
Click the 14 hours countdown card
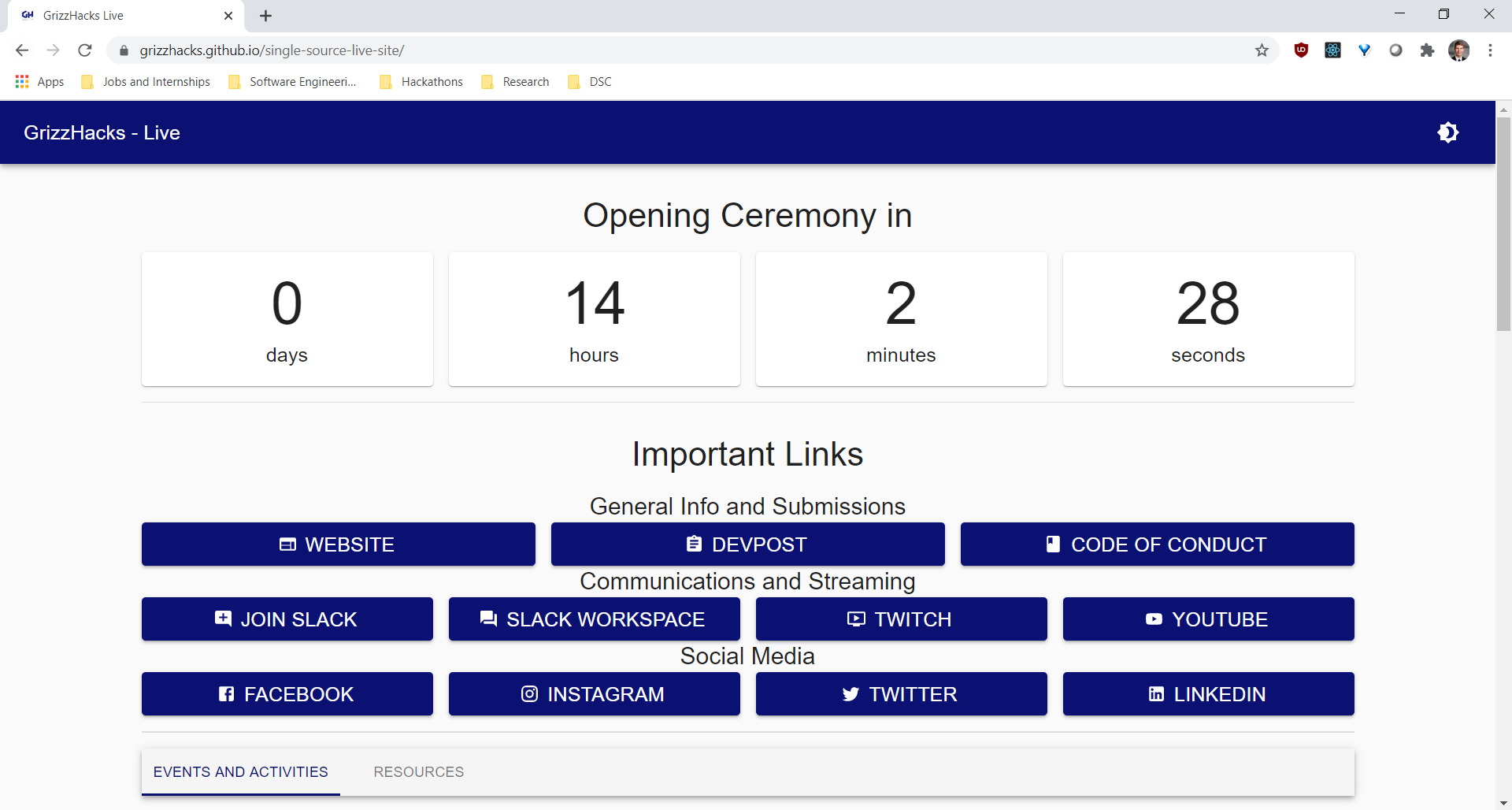tap(595, 319)
